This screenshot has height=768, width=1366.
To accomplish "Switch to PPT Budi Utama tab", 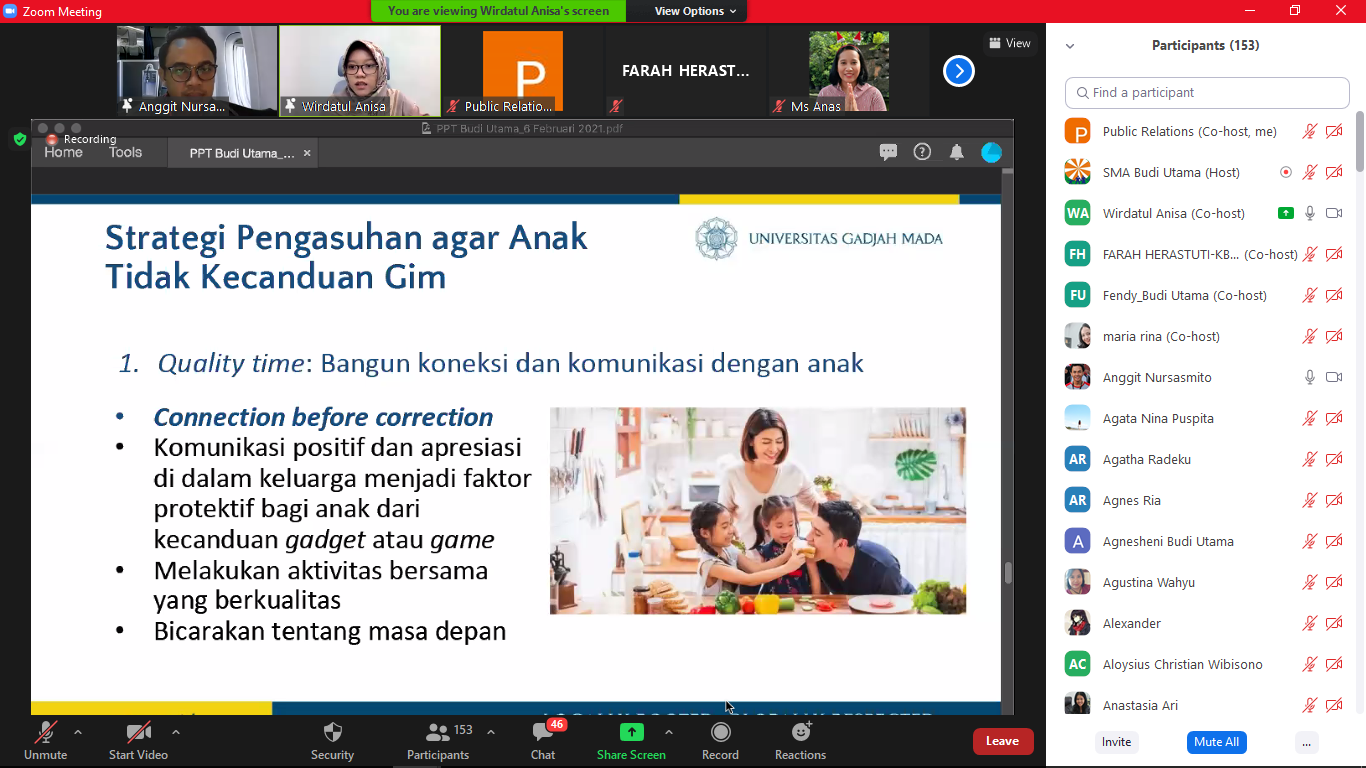I will coord(242,153).
